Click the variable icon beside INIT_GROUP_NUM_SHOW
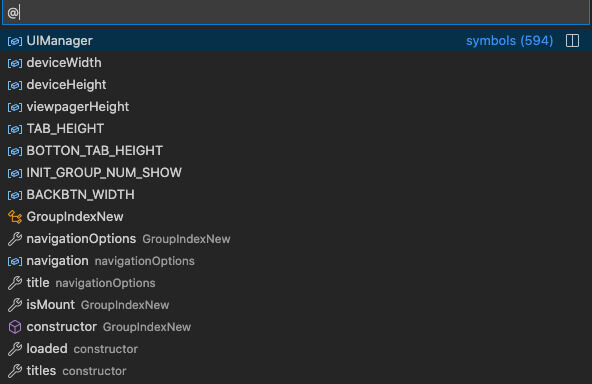Image resolution: width=592 pixels, height=384 pixels. [x=15, y=173]
